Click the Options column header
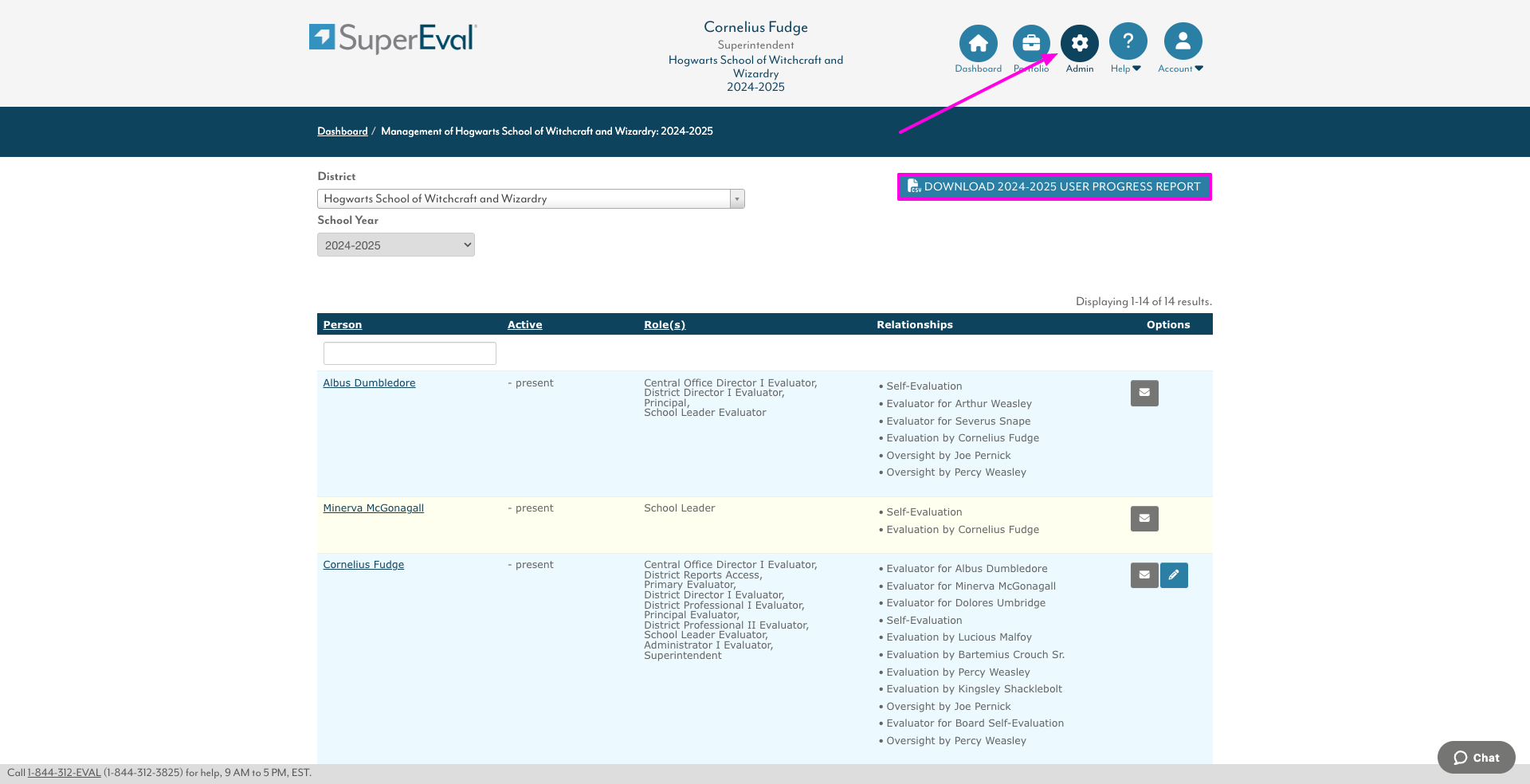Screen dimensions: 1530x784 coord(1168,324)
